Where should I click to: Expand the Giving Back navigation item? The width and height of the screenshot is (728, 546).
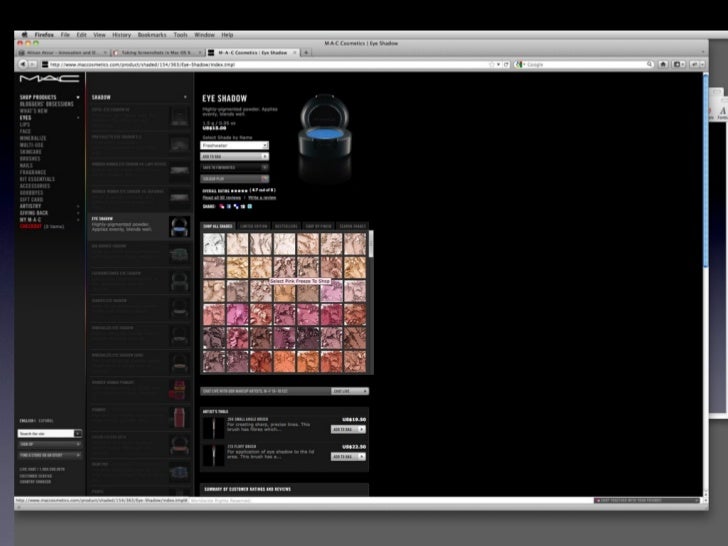point(78,213)
